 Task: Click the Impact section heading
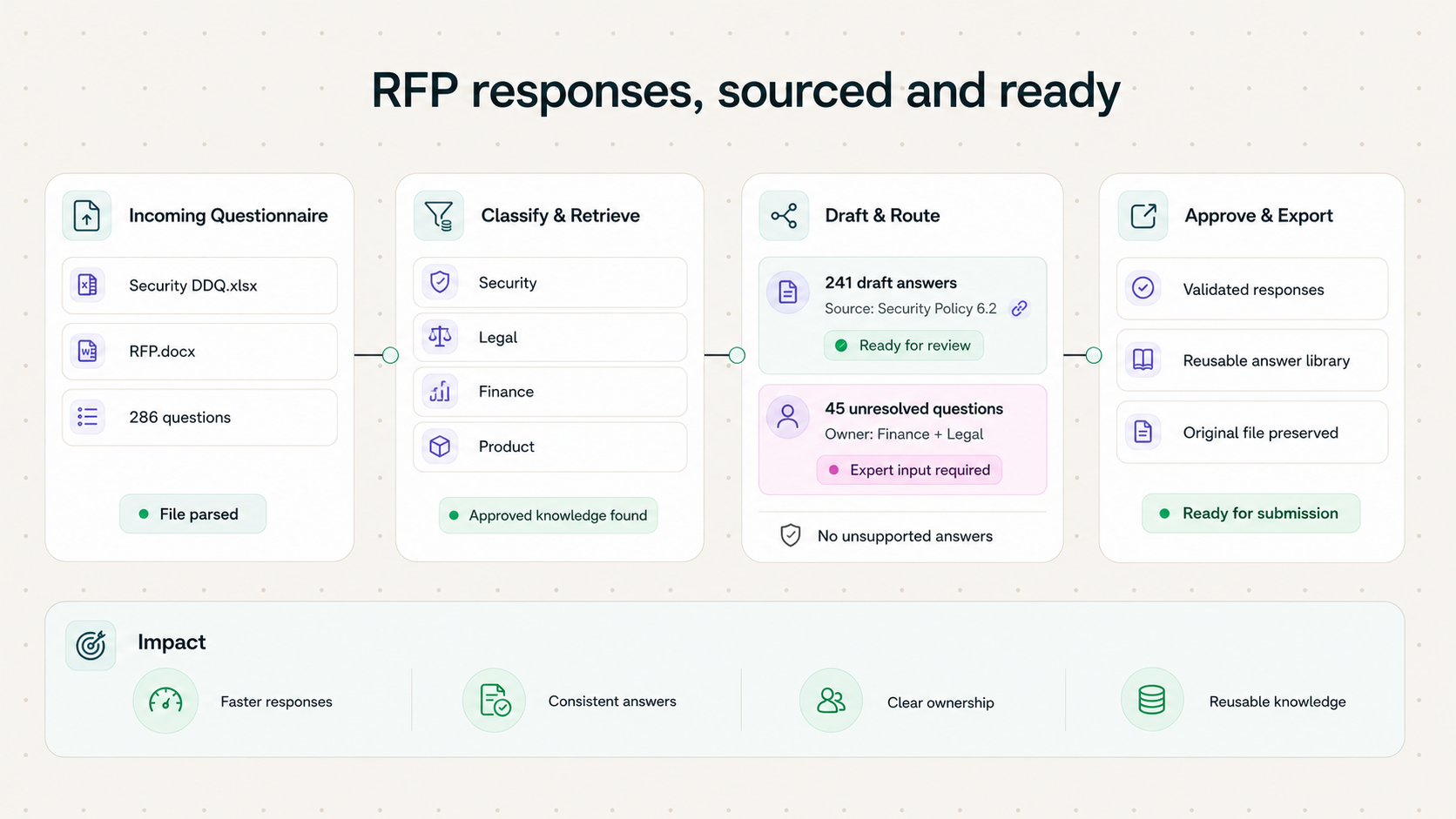[172, 642]
